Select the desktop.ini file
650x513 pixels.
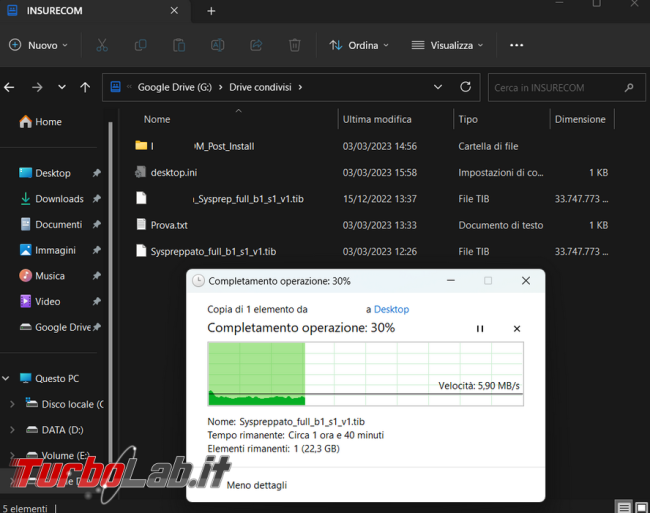point(371,173)
